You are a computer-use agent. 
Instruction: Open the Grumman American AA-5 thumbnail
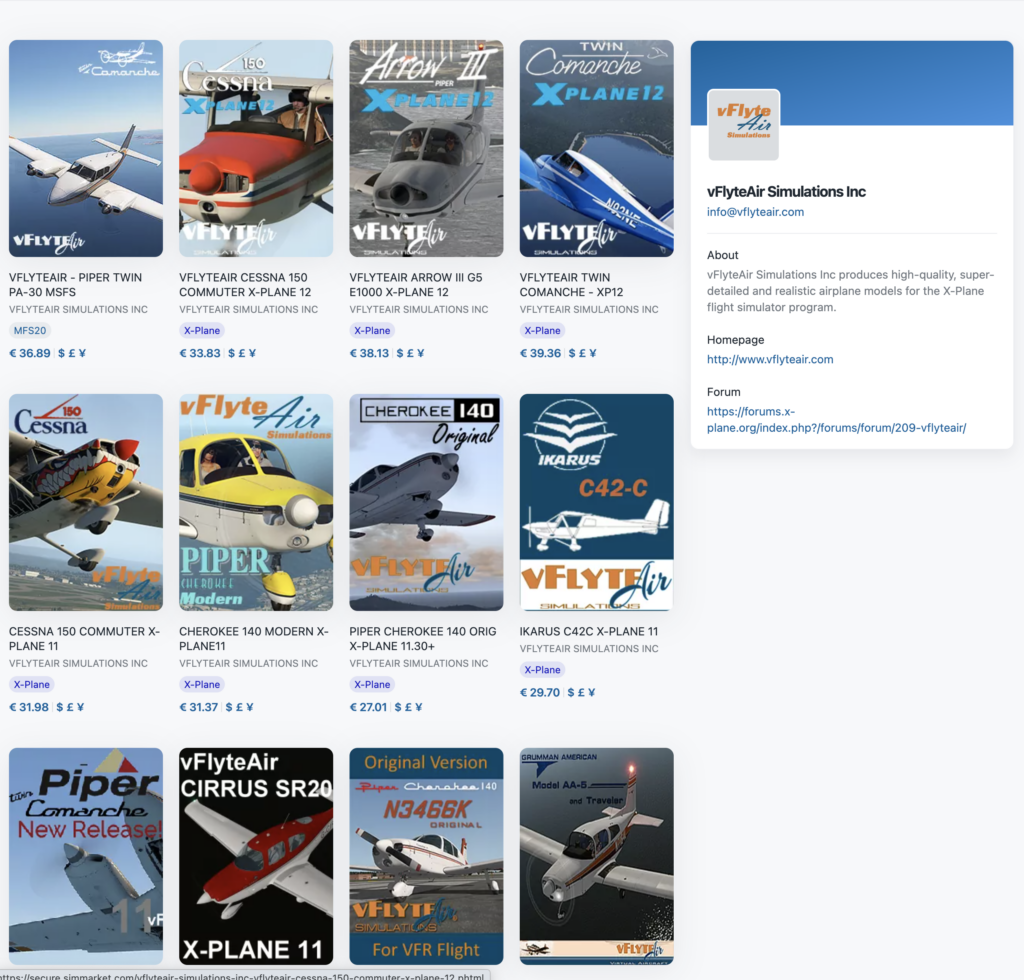click(596, 856)
